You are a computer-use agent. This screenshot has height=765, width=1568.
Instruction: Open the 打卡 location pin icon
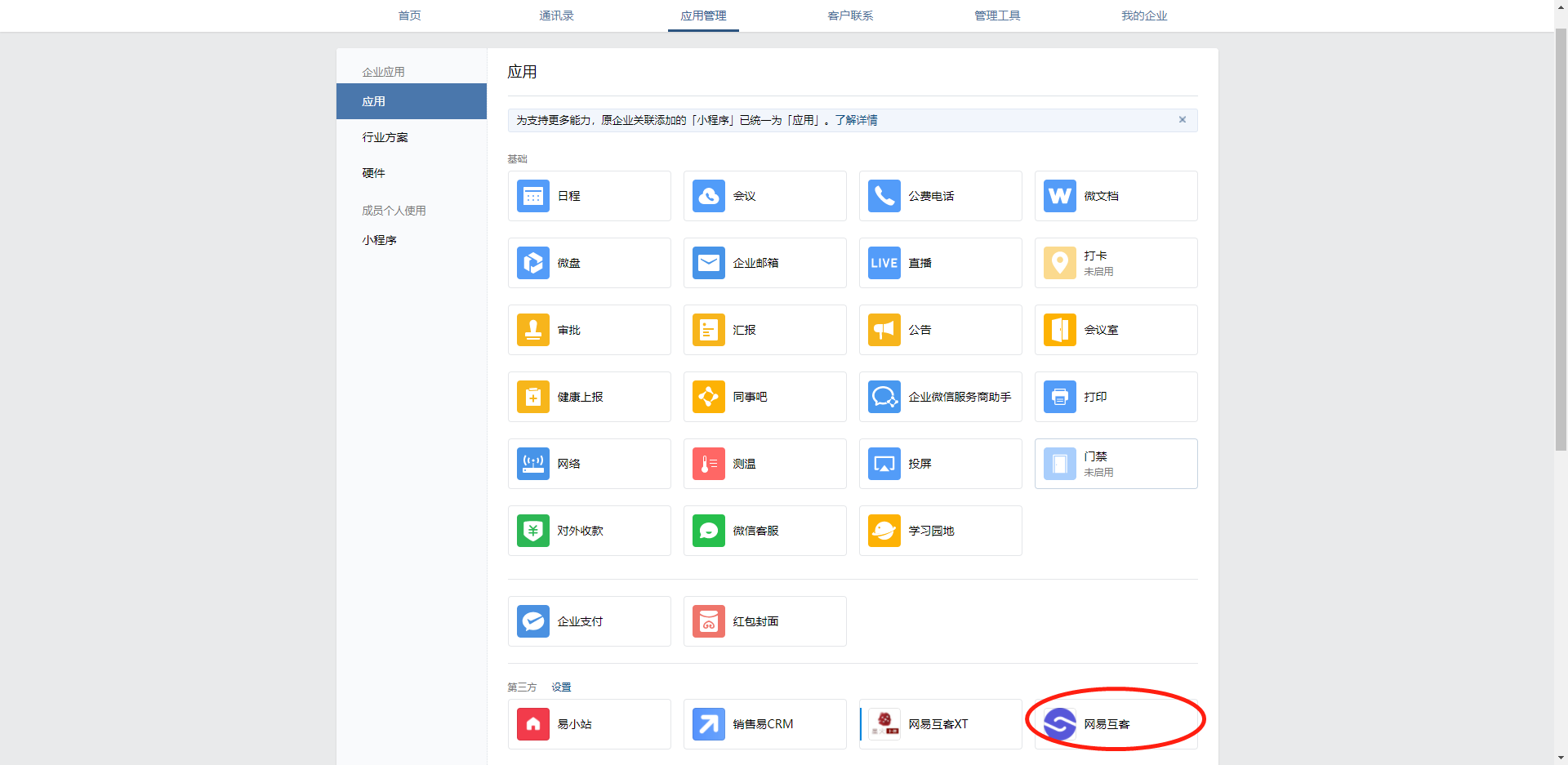pos(1059,263)
